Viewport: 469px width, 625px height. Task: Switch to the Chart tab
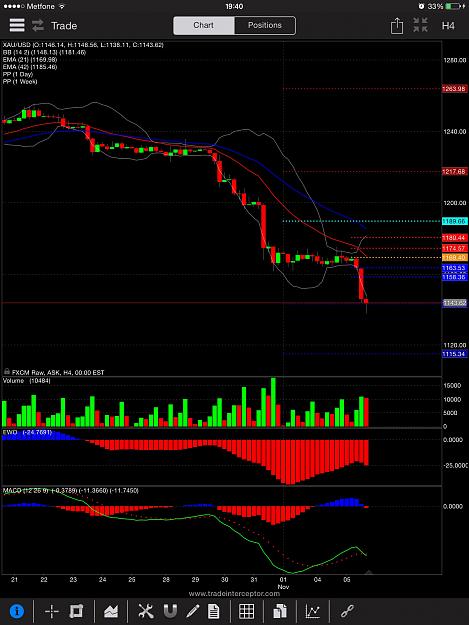204,25
